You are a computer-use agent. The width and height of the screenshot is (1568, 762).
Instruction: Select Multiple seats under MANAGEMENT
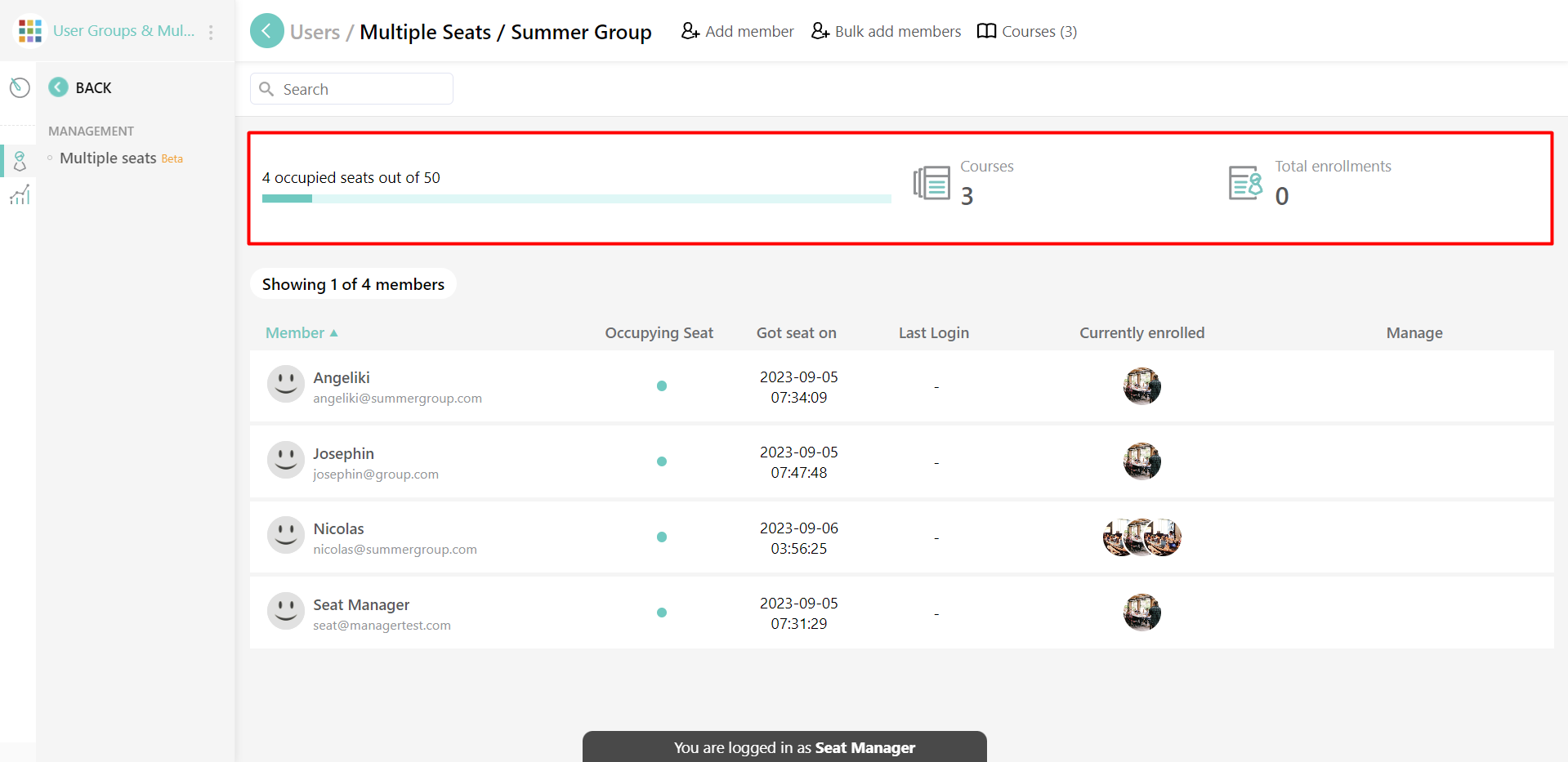(x=107, y=158)
